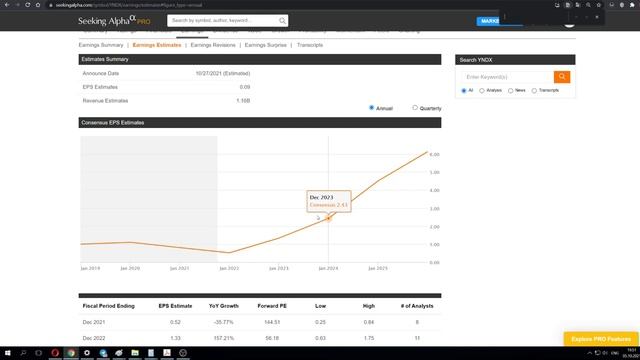
Task: Click the Announce Date value 10/27/2021 (Estimated)
Action: [223, 73]
